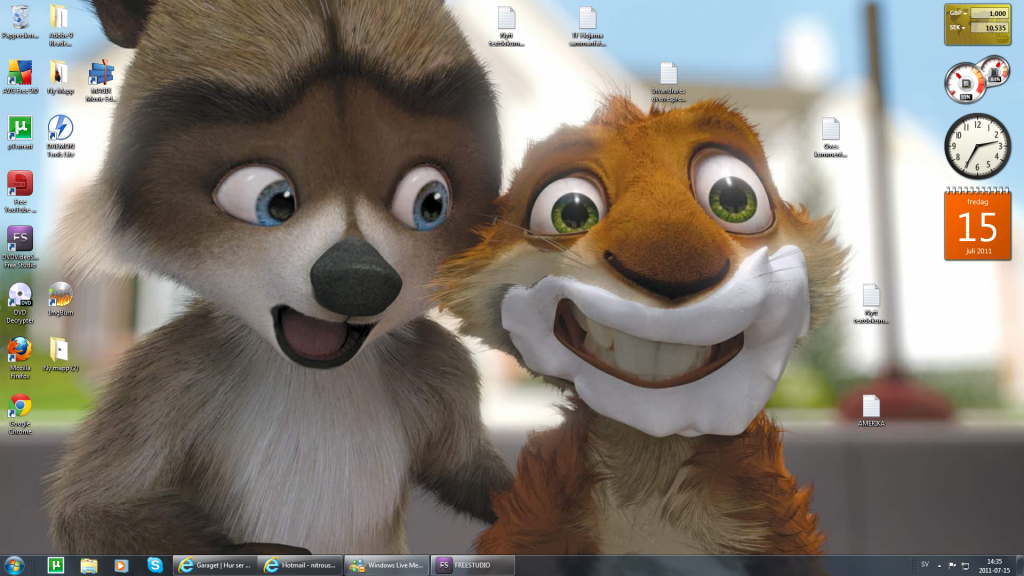Launch ImgBurn from the desktop
Viewport: 1024px width, 576px height.
(x=60, y=294)
